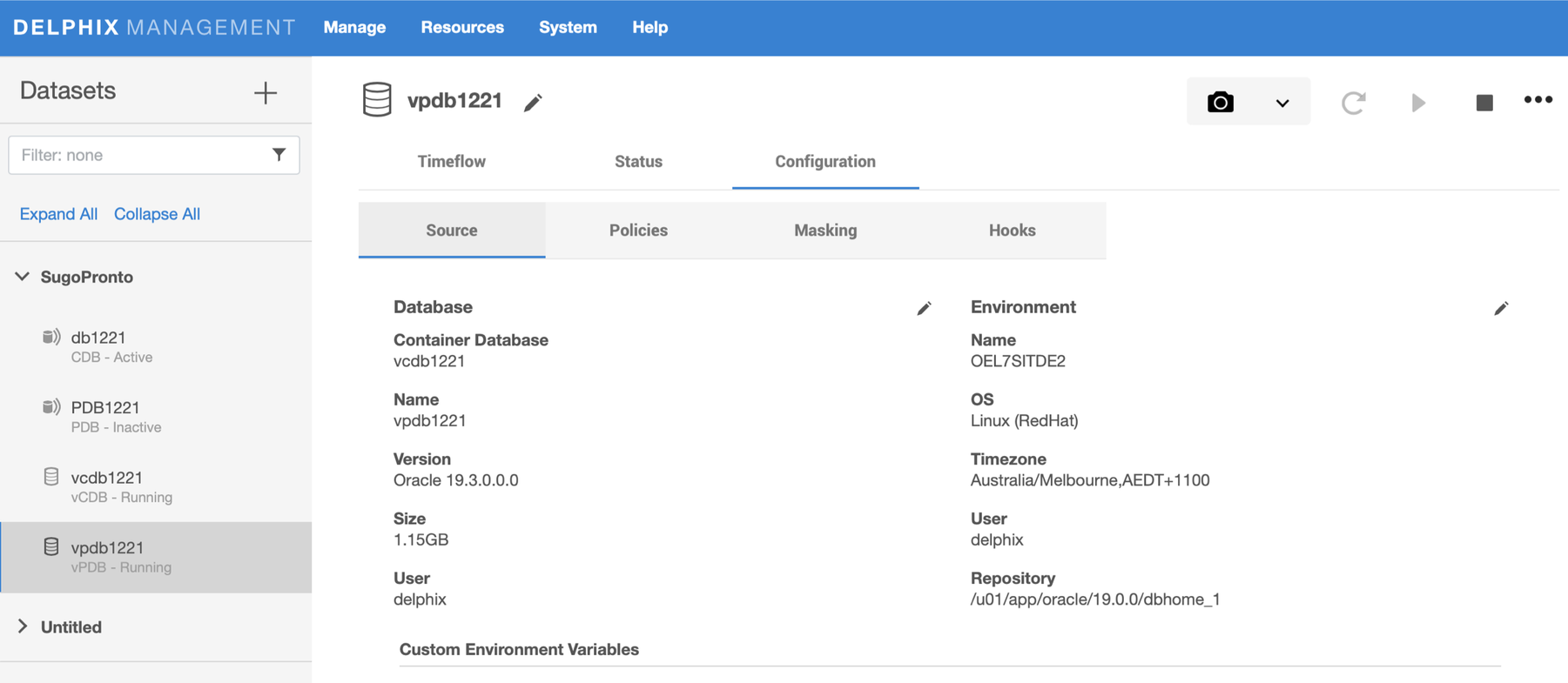Click the Custom Environment Variables heading
Screen dimensions: 1568x683
[x=519, y=650]
